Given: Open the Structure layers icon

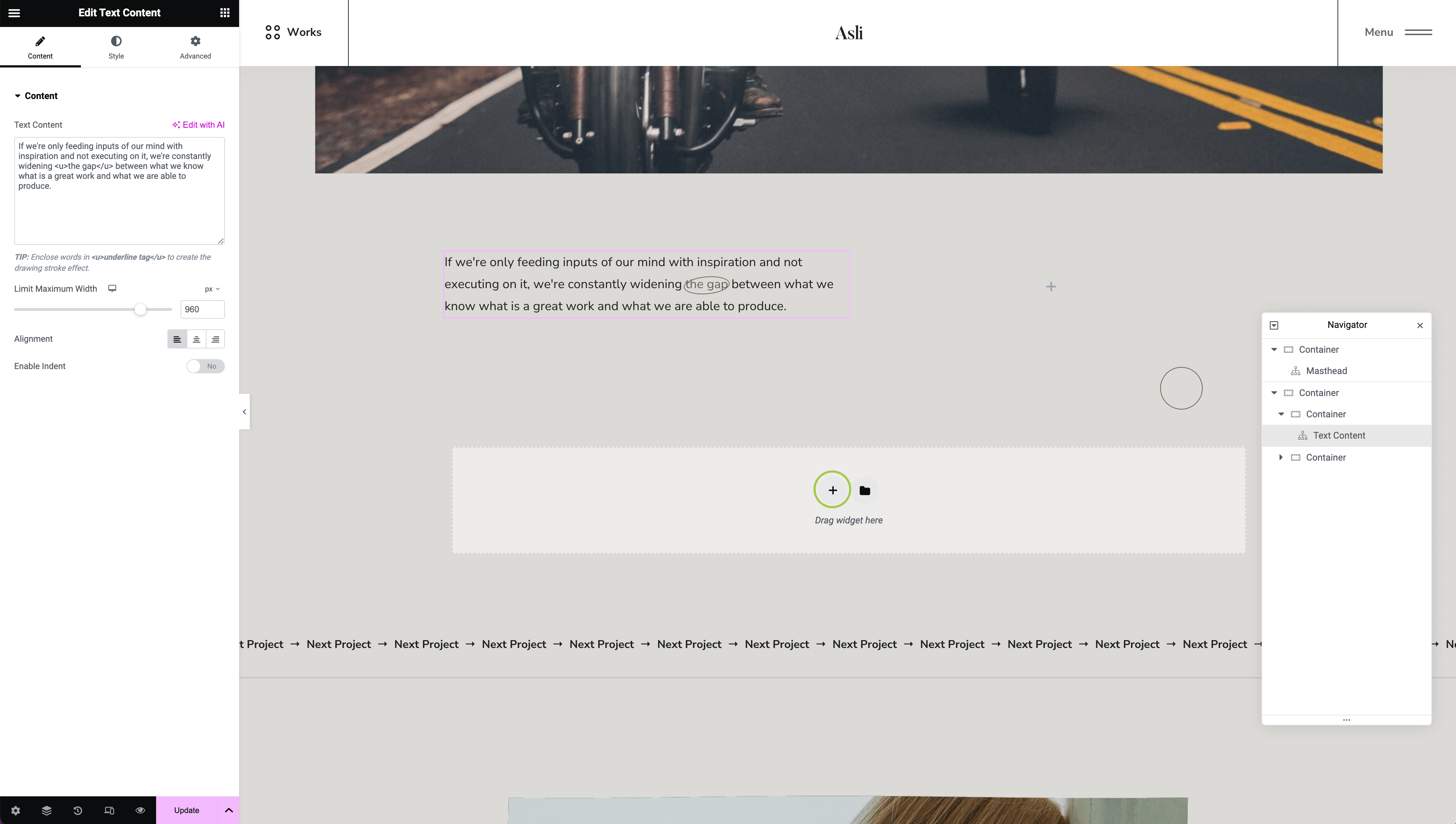Looking at the screenshot, I should pos(46,811).
